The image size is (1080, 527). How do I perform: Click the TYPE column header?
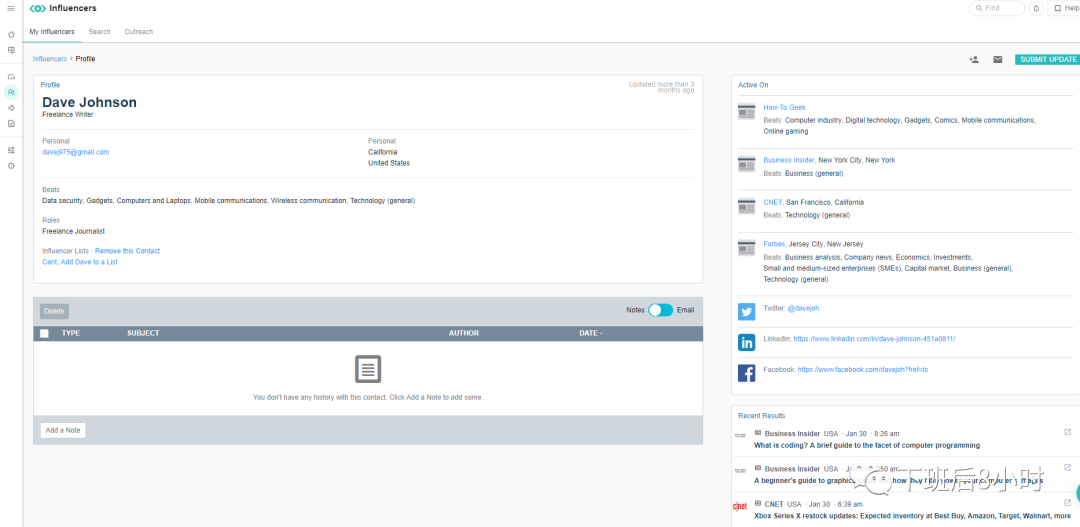point(71,333)
